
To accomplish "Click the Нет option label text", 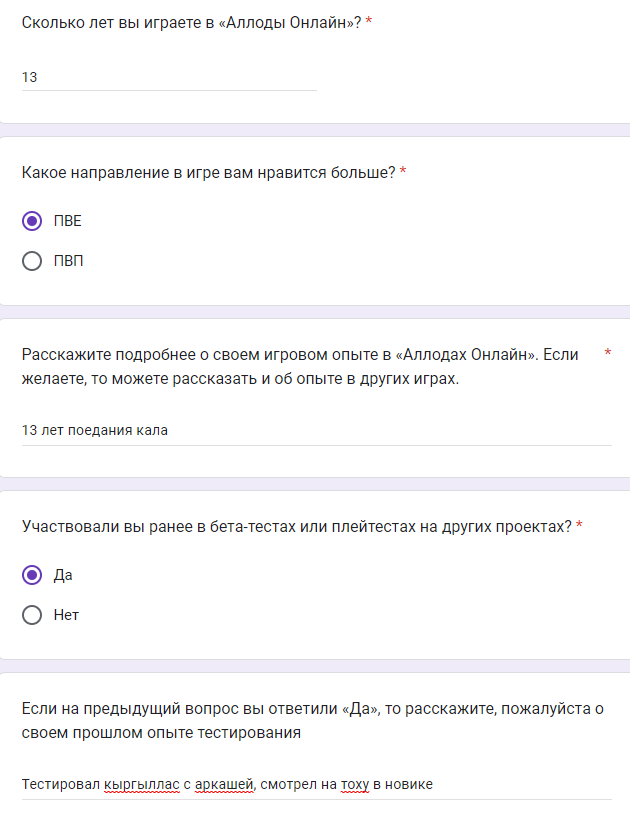I will coord(66,615).
